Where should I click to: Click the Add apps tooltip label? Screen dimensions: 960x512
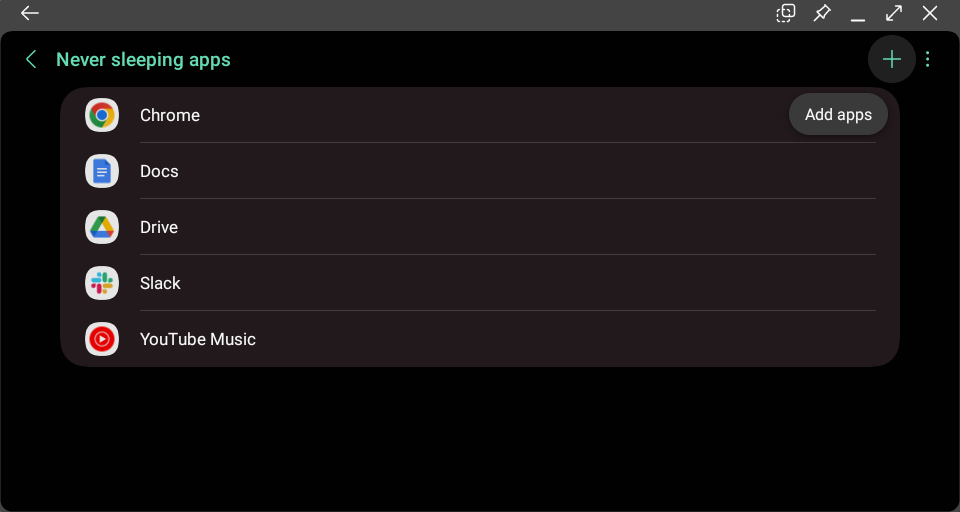point(838,114)
